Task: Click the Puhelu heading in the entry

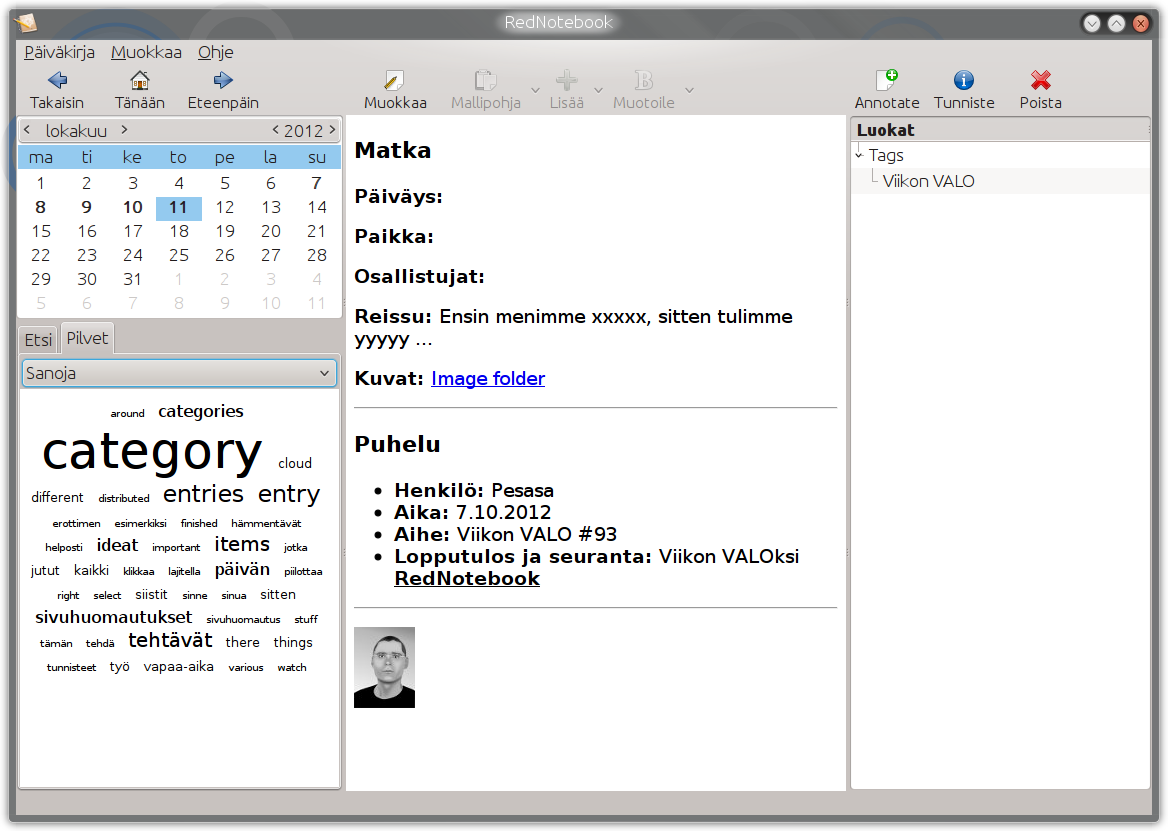Action: [397, 445]
